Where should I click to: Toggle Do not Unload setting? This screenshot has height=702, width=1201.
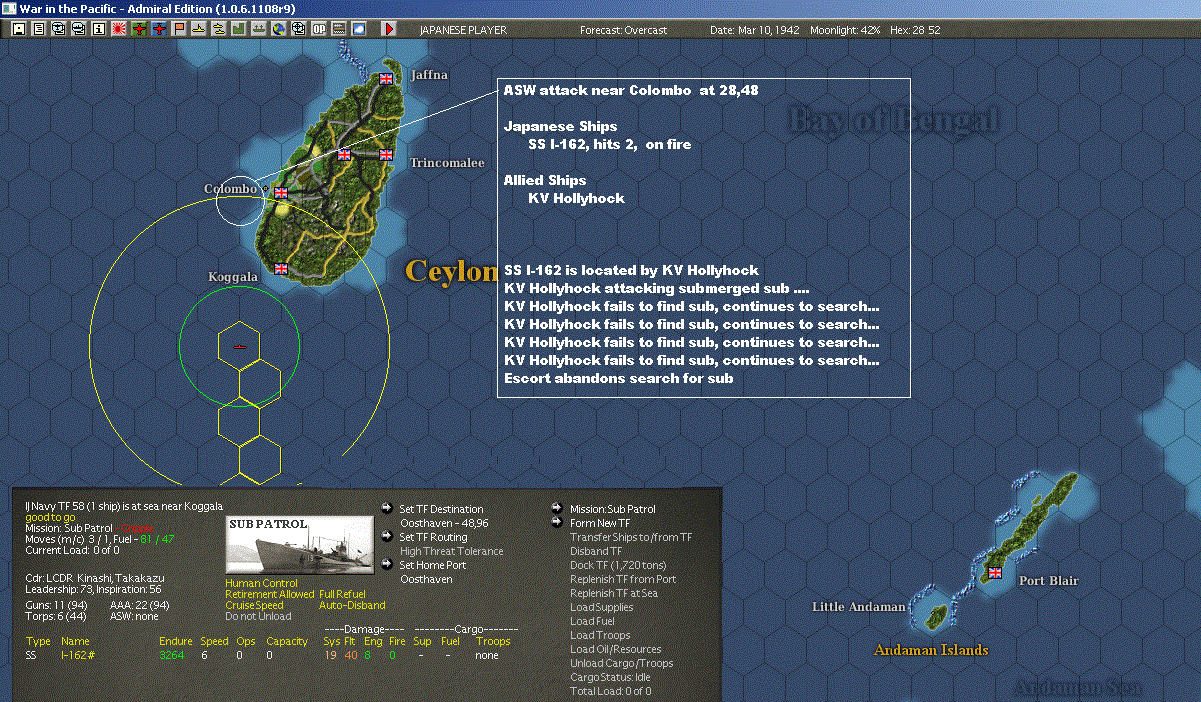coord(258,616)
